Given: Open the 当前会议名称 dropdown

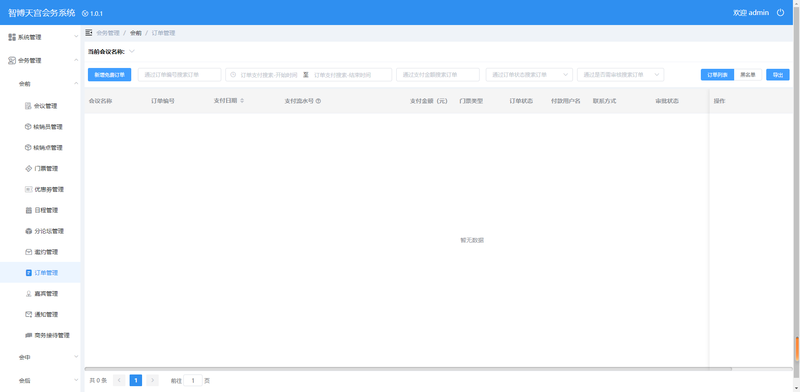Looking at the screenshot, I should [132, 52].
